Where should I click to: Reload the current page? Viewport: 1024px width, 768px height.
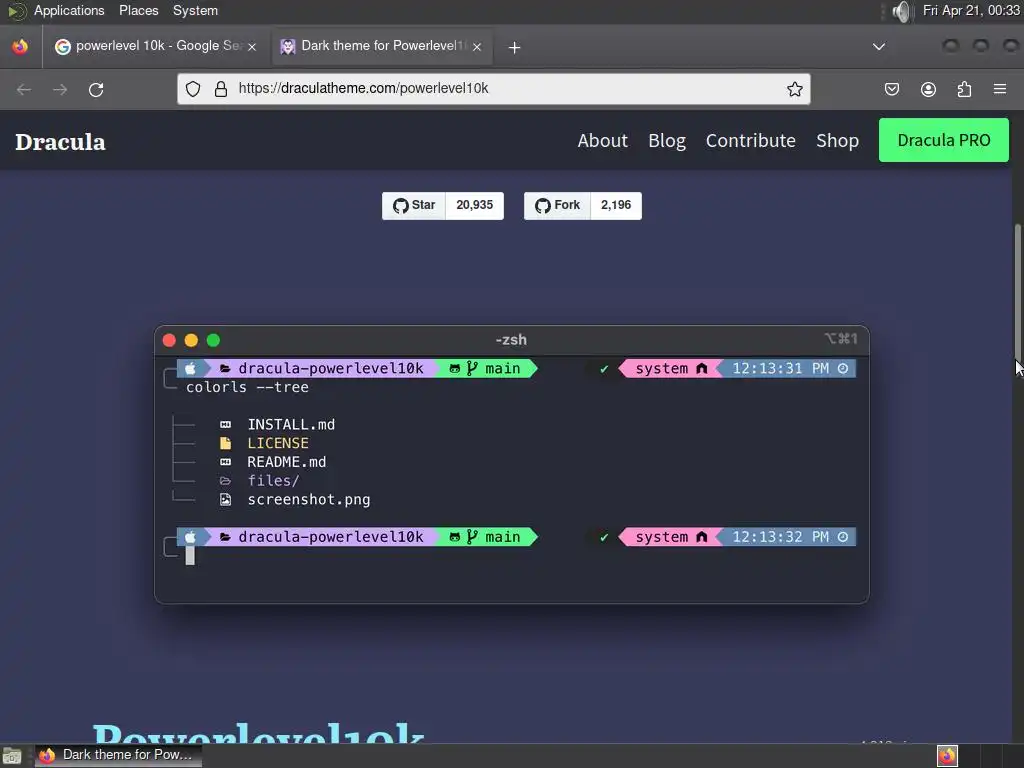(x=96, y=89)
